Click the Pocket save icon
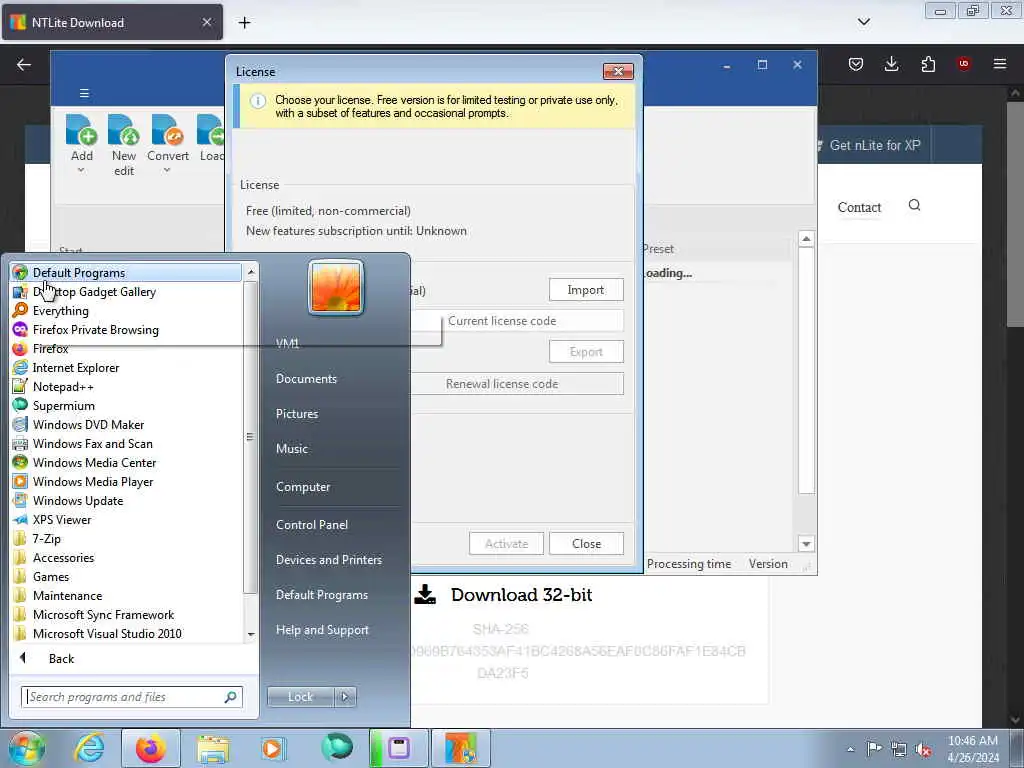The width and height of the screenshot is (1024, 768). 856,64
